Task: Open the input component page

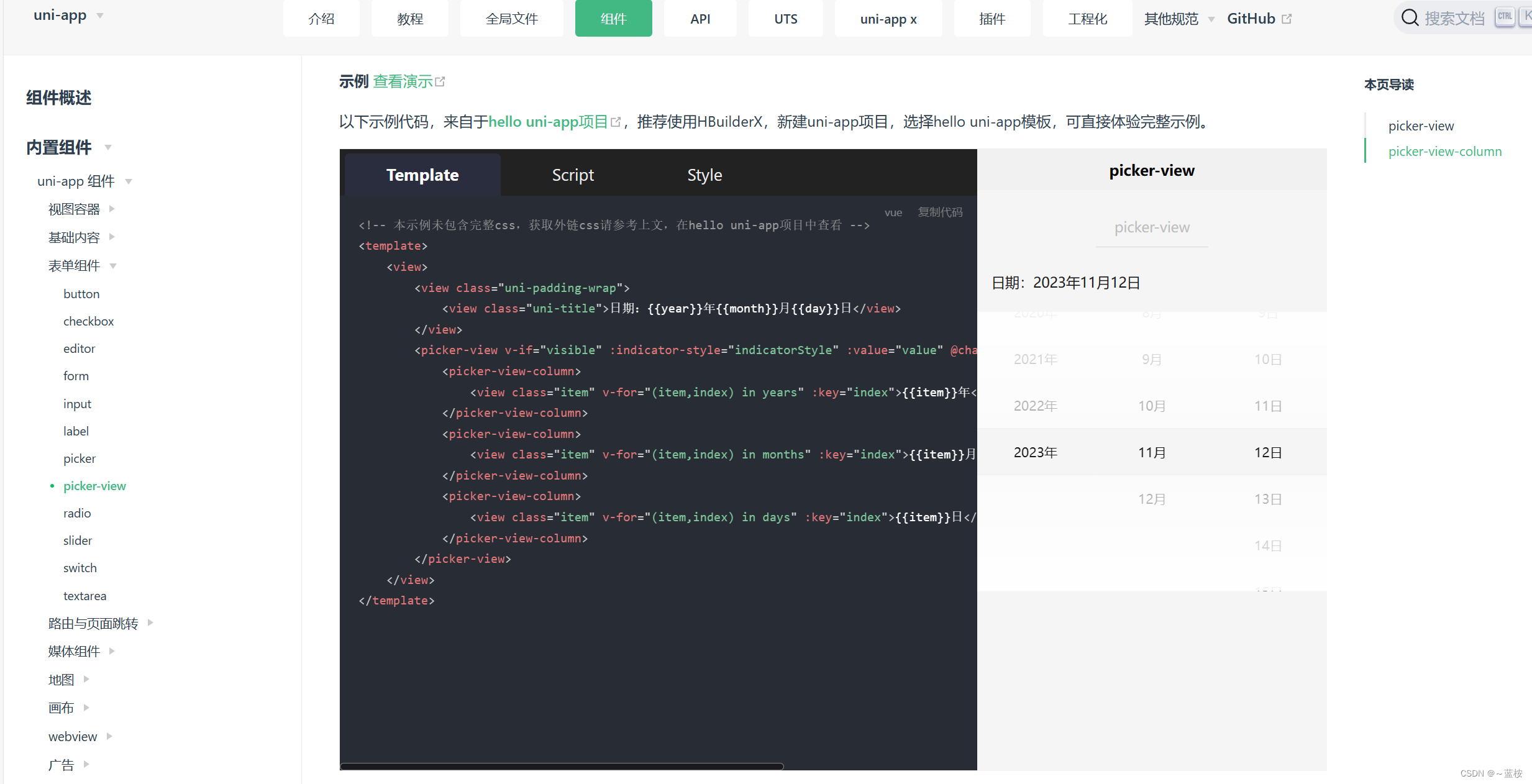Action: pos(77,404)
